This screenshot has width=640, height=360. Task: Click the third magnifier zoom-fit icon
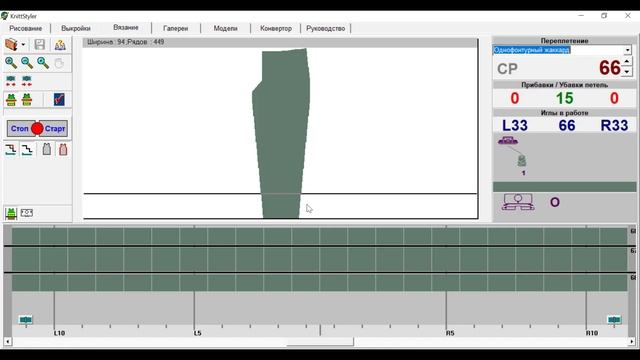click(43, 63)
